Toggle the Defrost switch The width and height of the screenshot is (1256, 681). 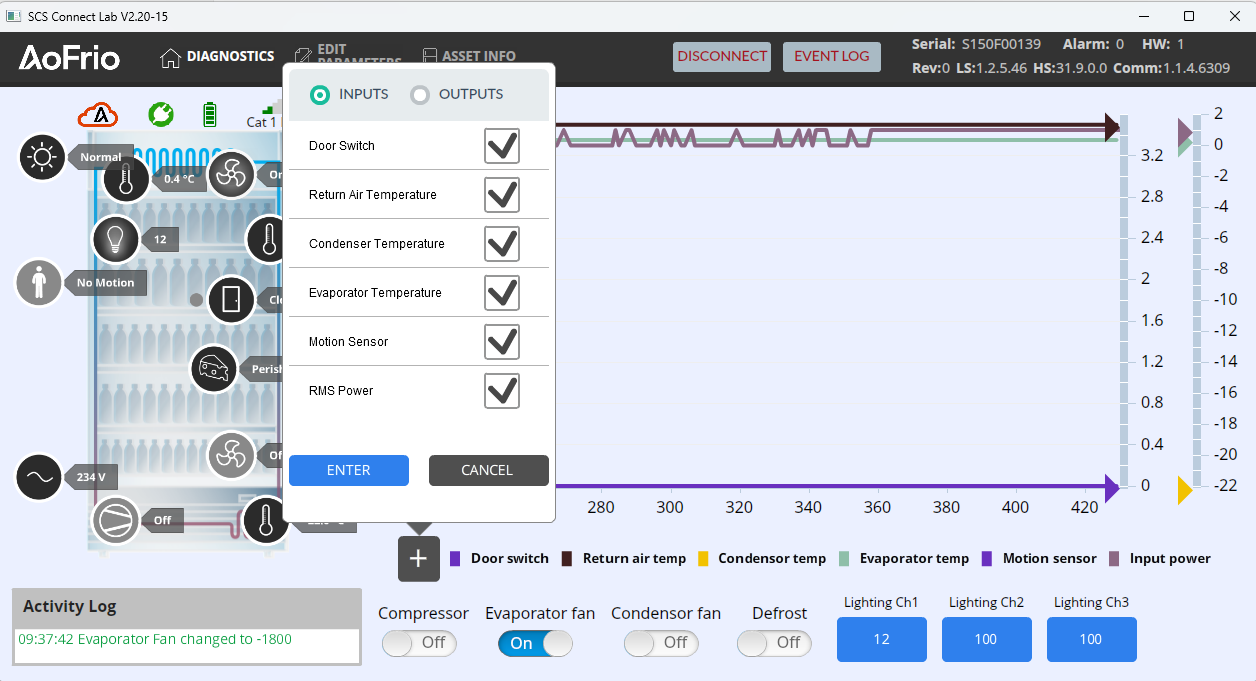point(774,643)
